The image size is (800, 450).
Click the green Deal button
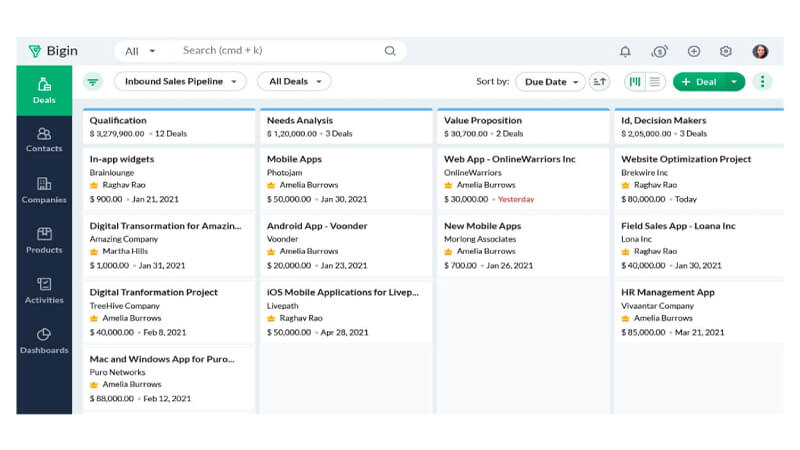[699, 82]
